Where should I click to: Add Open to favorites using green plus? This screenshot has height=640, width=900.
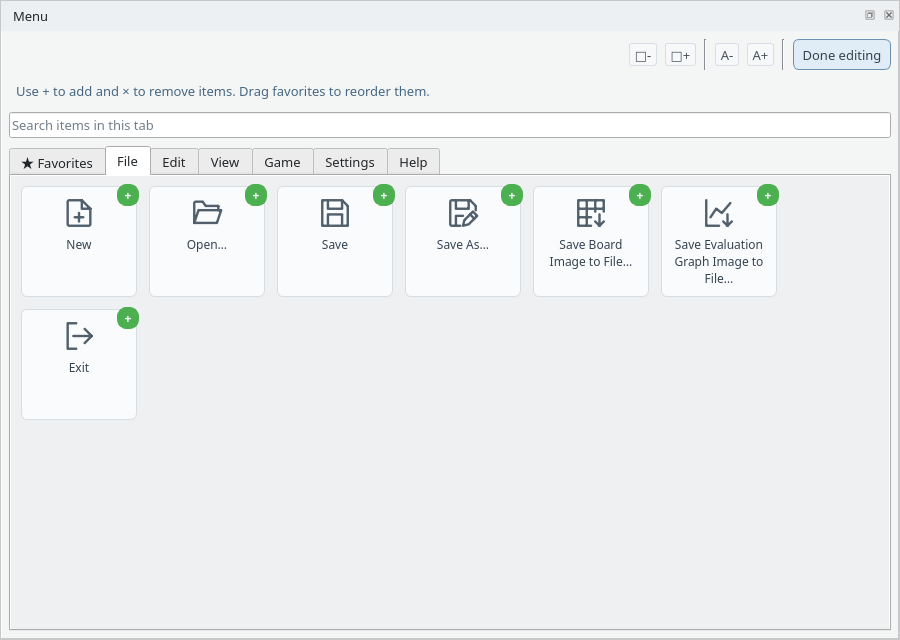[x=256, y=196]
